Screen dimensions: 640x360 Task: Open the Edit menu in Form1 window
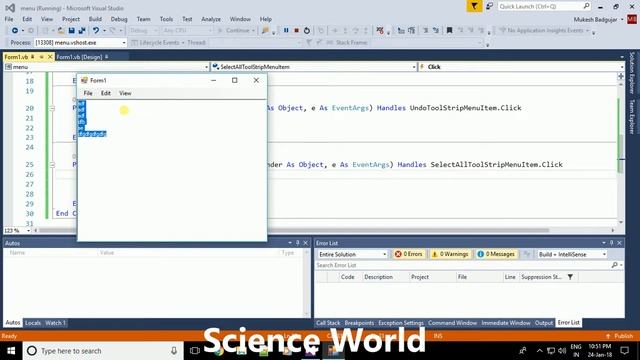point(106,93)
